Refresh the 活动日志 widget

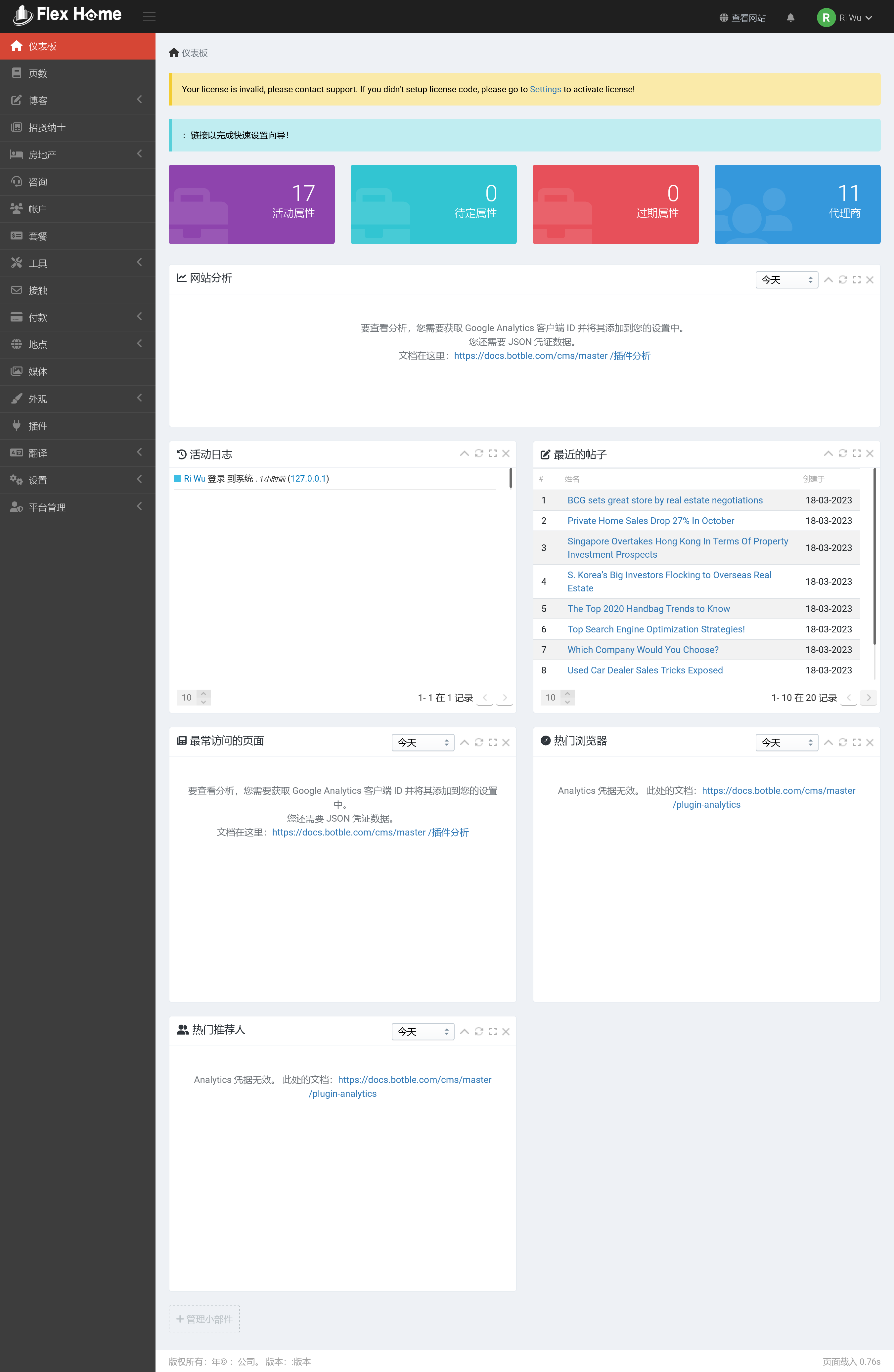point(479,453)
